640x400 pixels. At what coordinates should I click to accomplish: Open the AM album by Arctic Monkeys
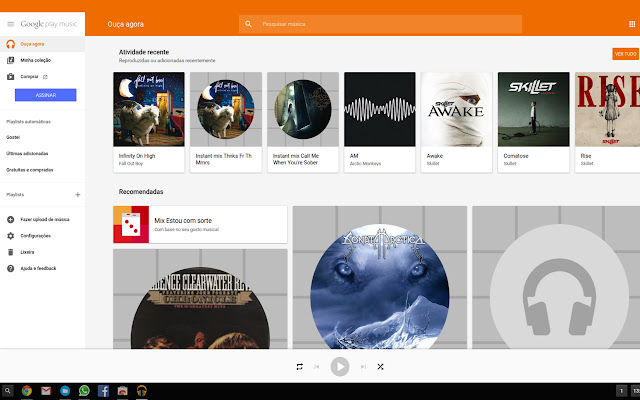[380, 122]
